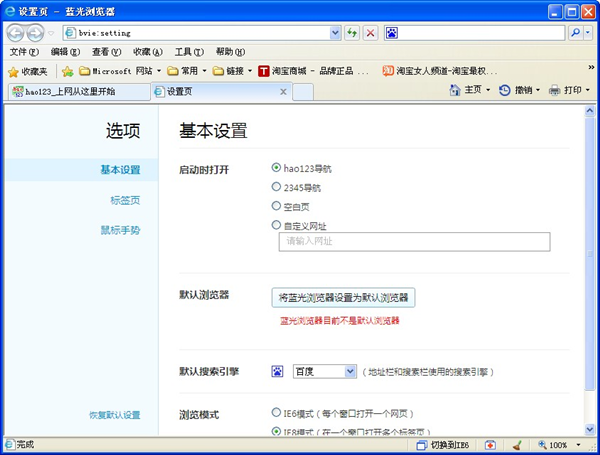600x455 pixels.
Task: Select the 2345导航 startup option
Action: (x=276, y=187)
